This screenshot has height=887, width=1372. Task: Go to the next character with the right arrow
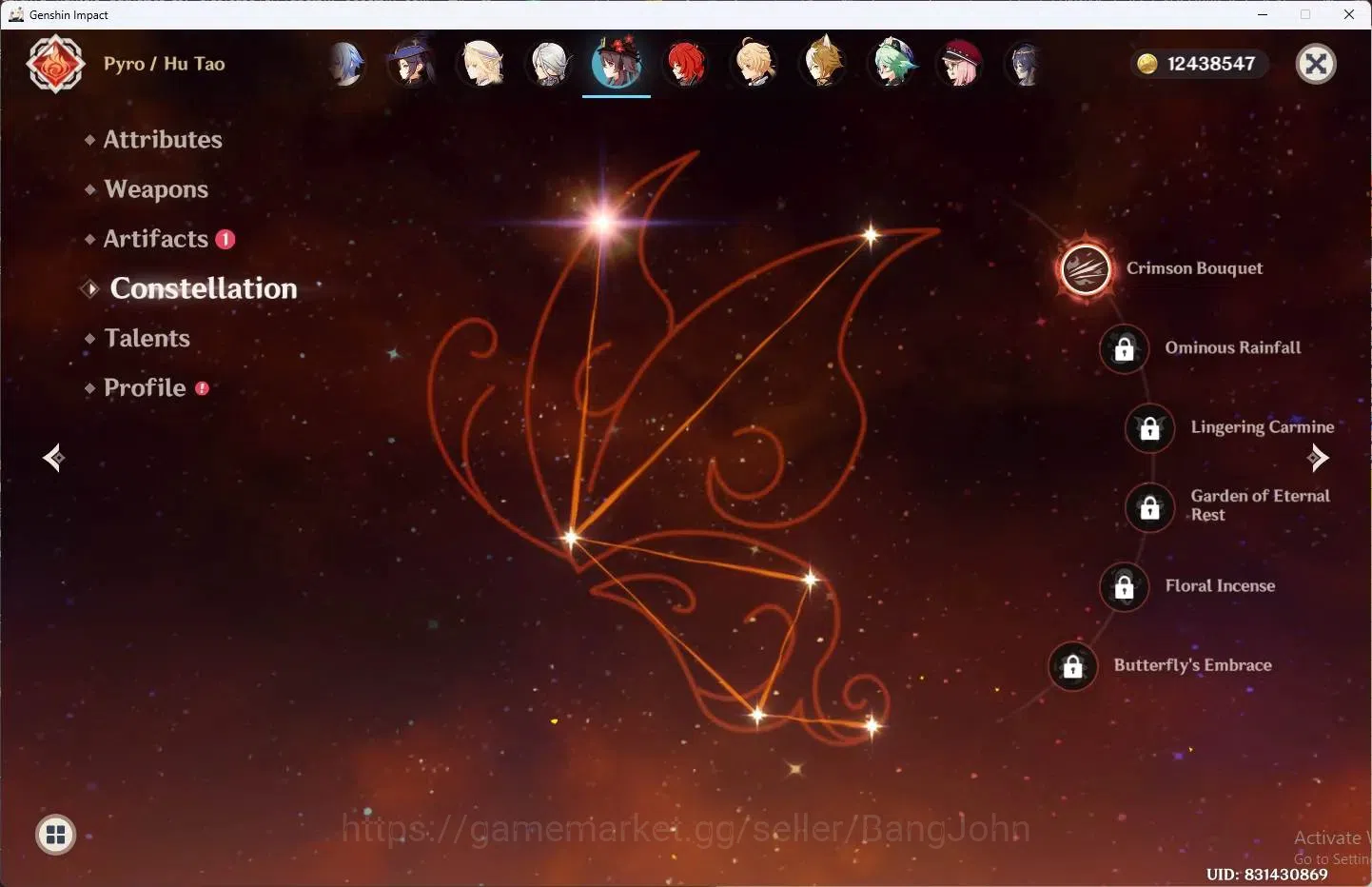tap(1318, 458)
